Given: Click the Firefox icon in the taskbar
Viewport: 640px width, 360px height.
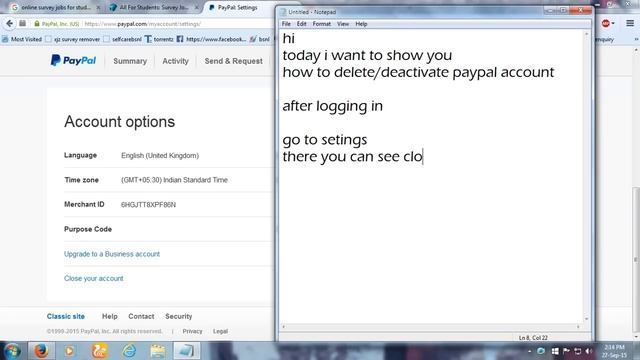Looking at the screenshot, I should pyautogui.click(x=41, y=351).
